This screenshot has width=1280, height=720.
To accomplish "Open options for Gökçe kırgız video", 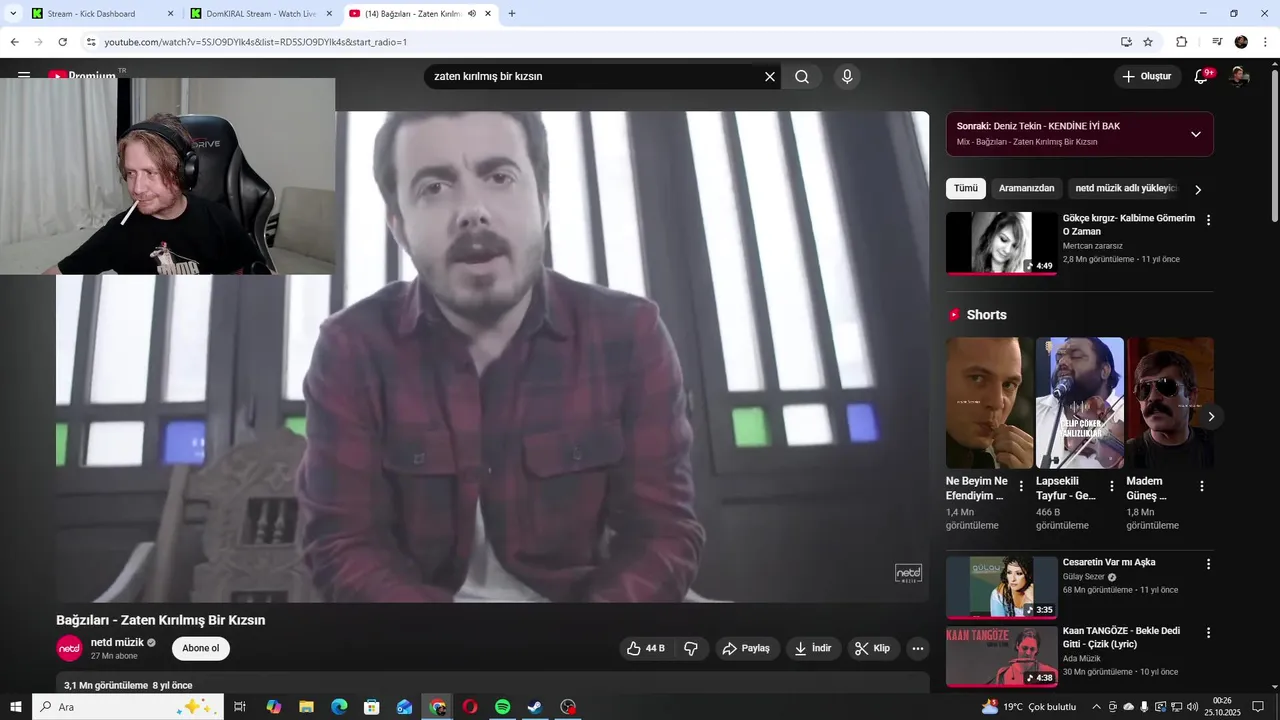I will pyautogui.click(x=1208, y=220).
